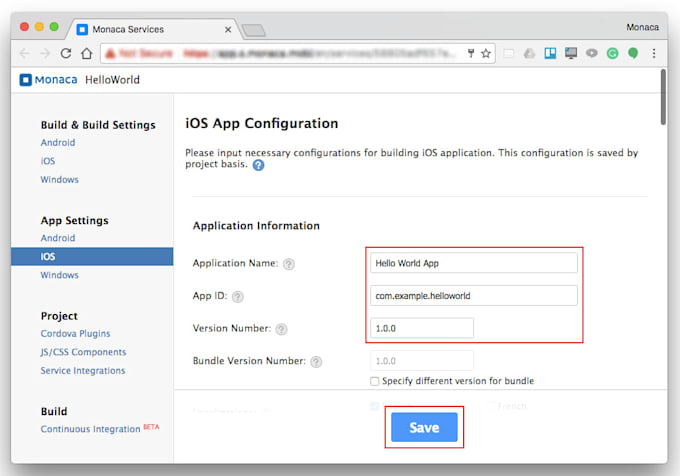Screen dimensions: 680x476
Task: Bookmark page using the star icon
Action: point(486,53)
